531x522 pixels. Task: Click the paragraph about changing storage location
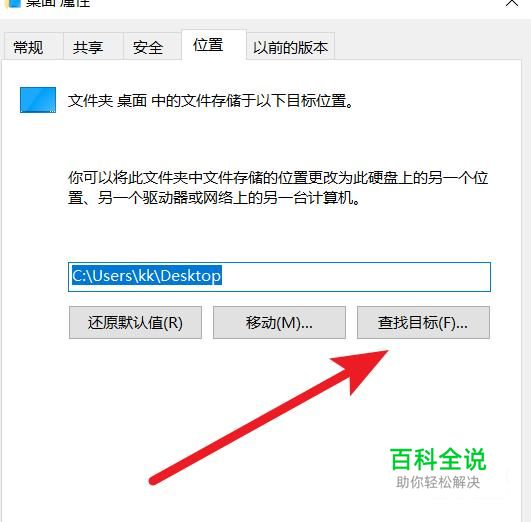pos(278,187)
